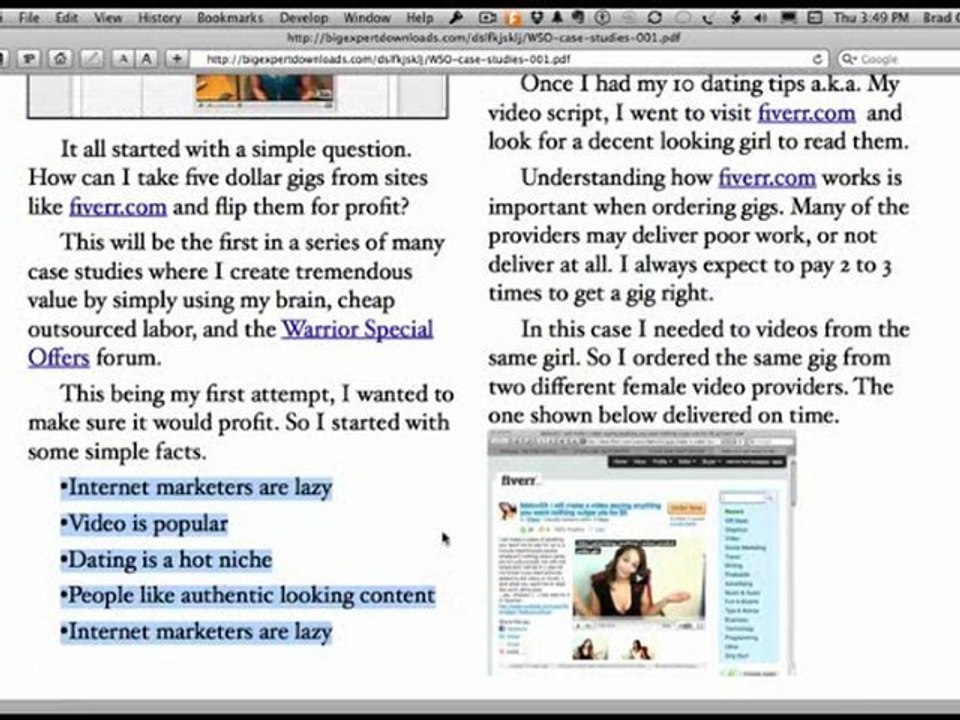Click the plus add bookmark button
This screenshot has height=720, width=960.
coord(177,59)
